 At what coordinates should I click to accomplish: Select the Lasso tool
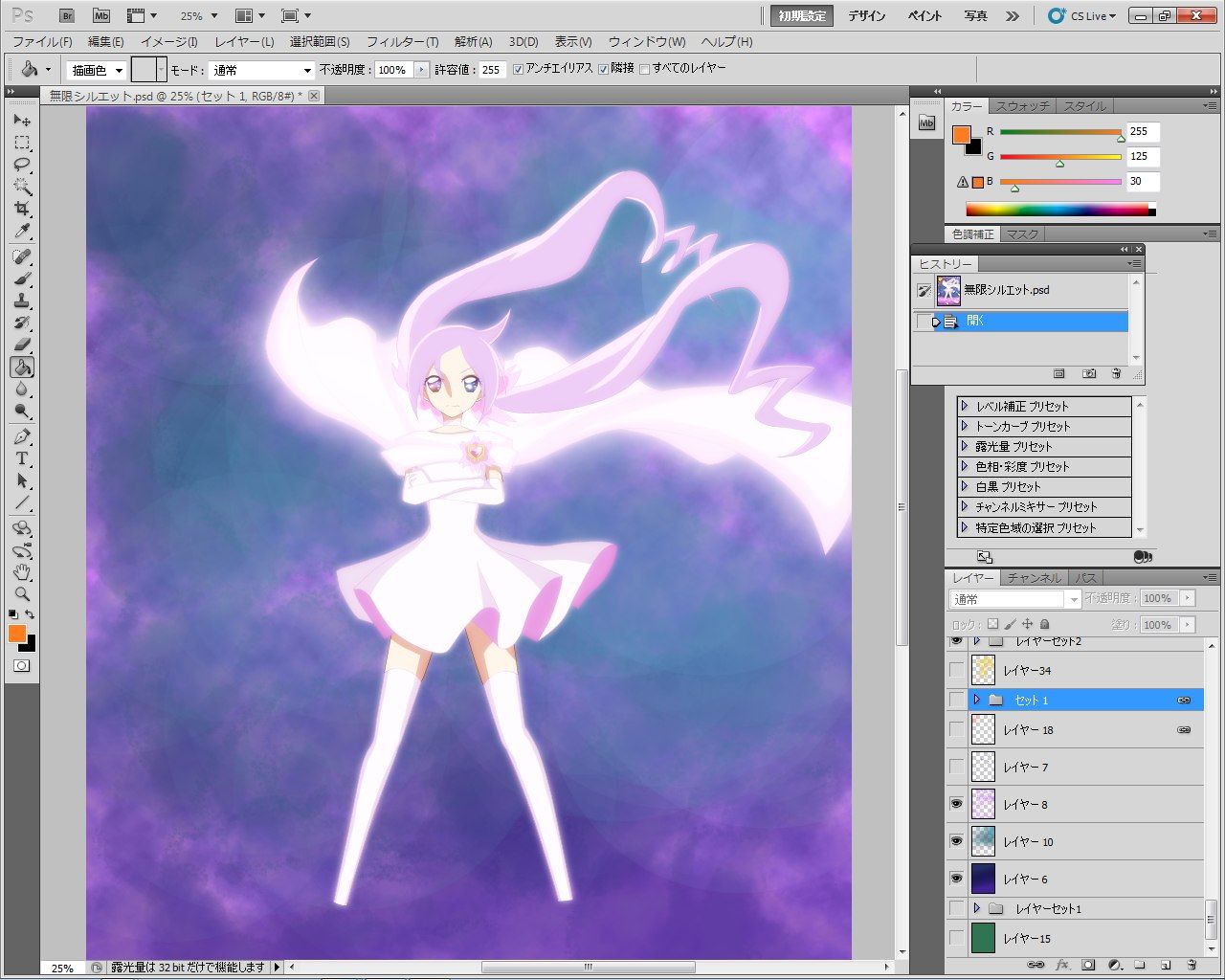(22, 166)
